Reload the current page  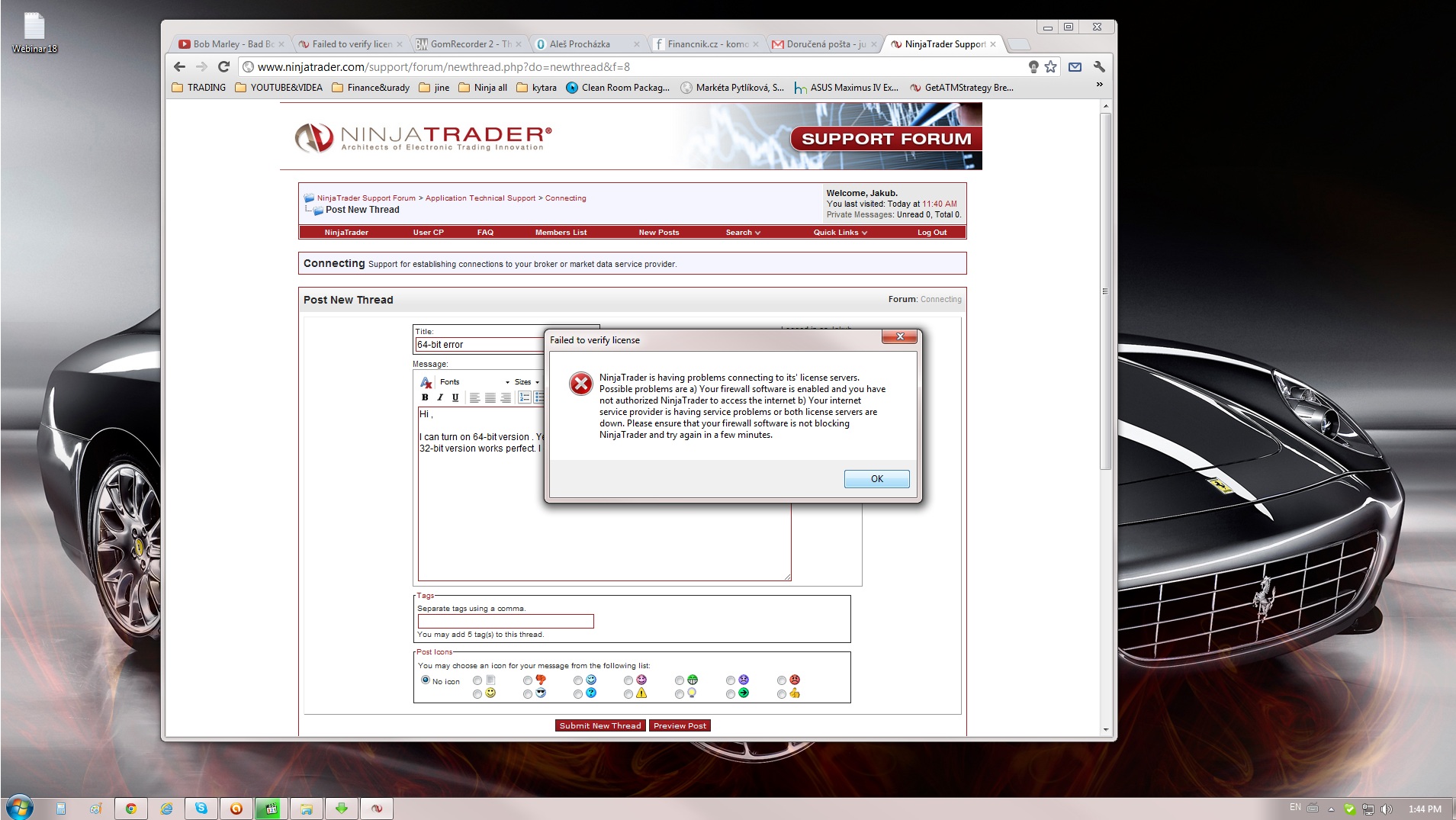[x=224, y=67]
